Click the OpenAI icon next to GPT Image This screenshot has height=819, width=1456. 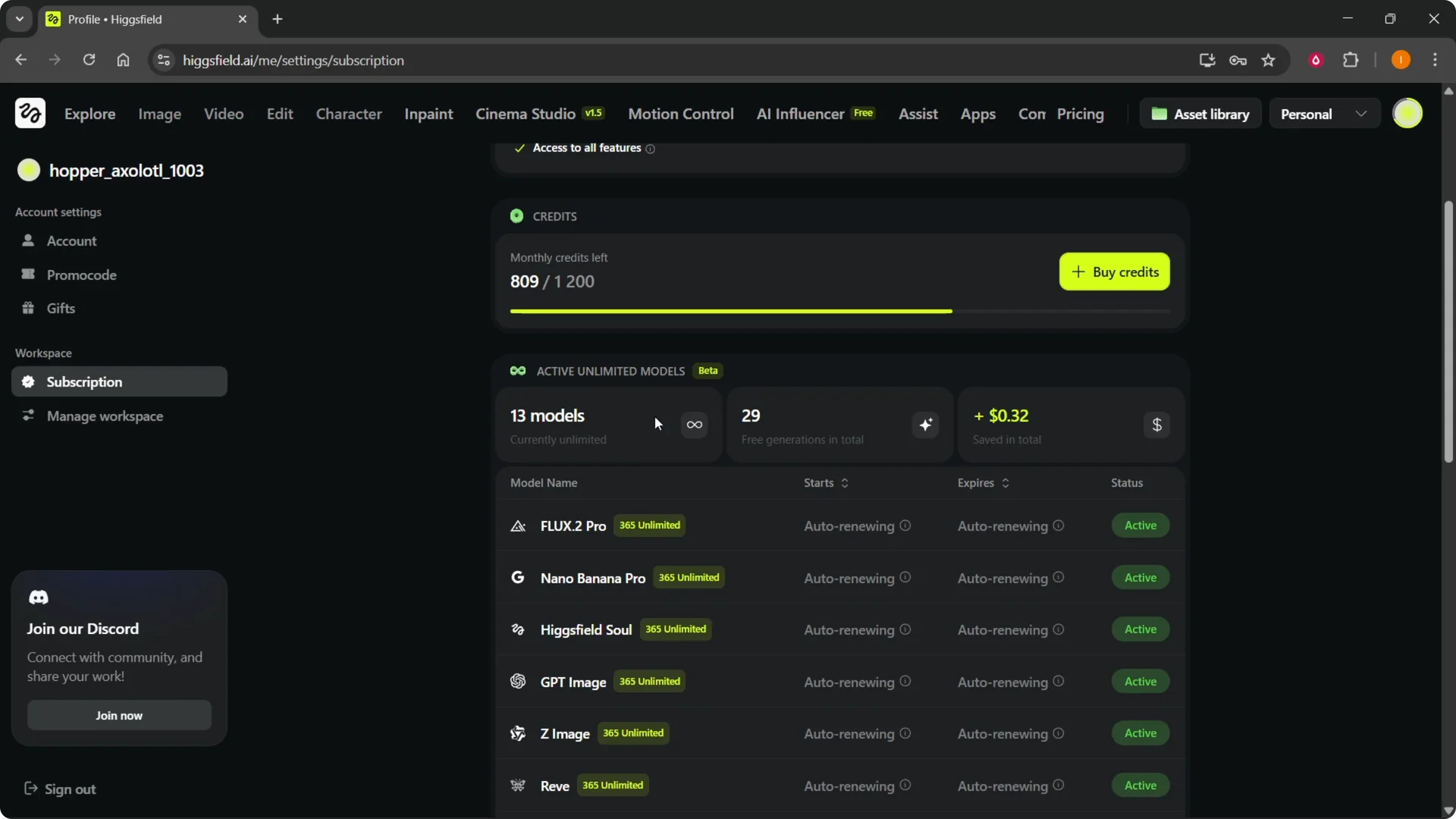point(518,681)
